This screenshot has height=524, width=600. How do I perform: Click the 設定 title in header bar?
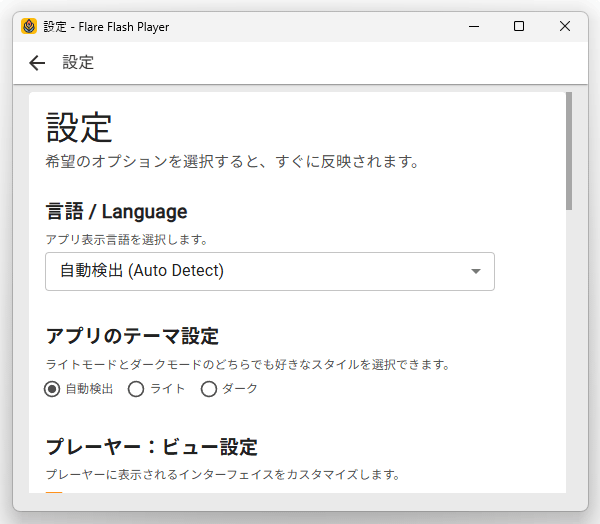click(78, 62)
